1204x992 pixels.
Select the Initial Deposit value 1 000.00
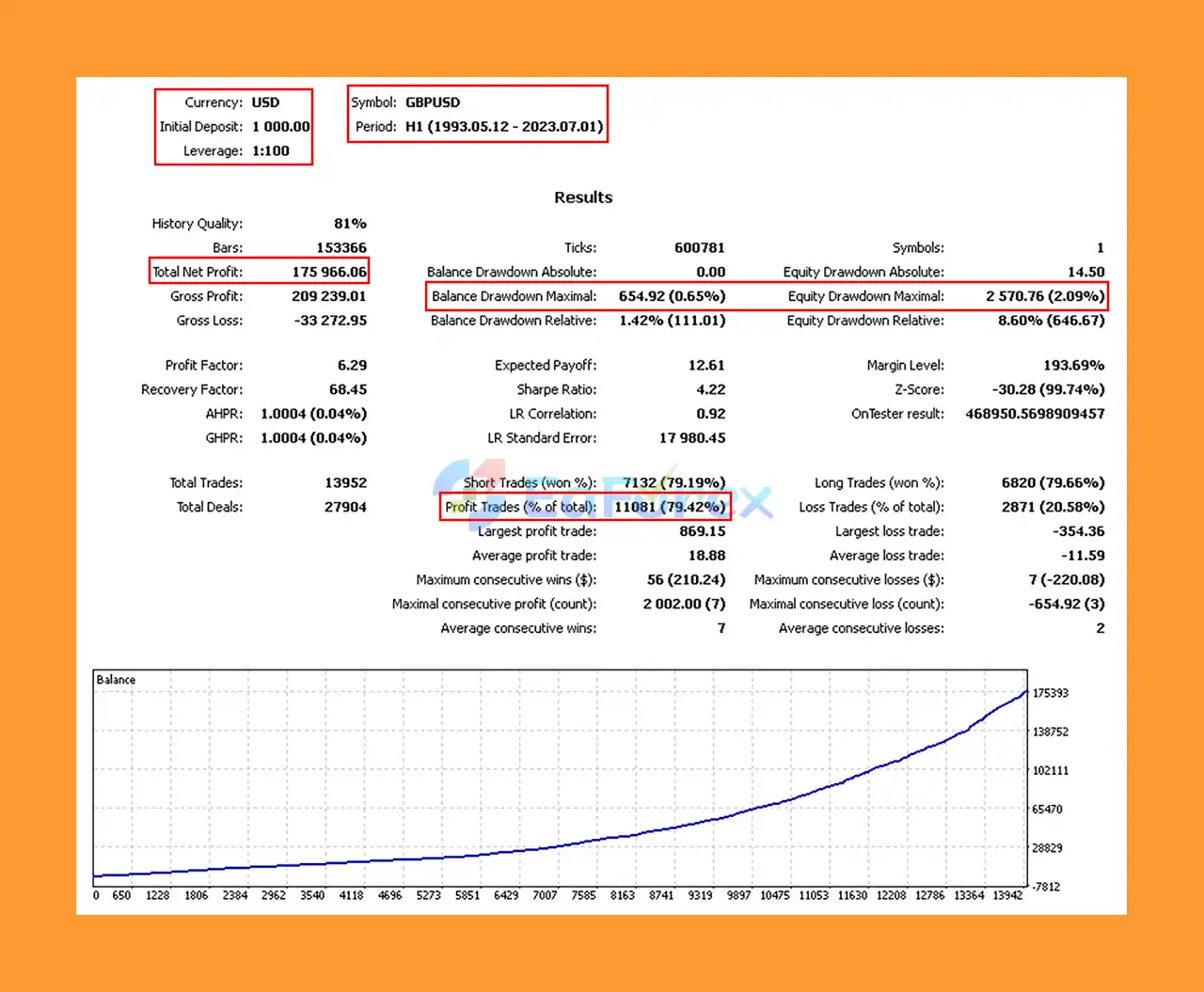point(281,126)
